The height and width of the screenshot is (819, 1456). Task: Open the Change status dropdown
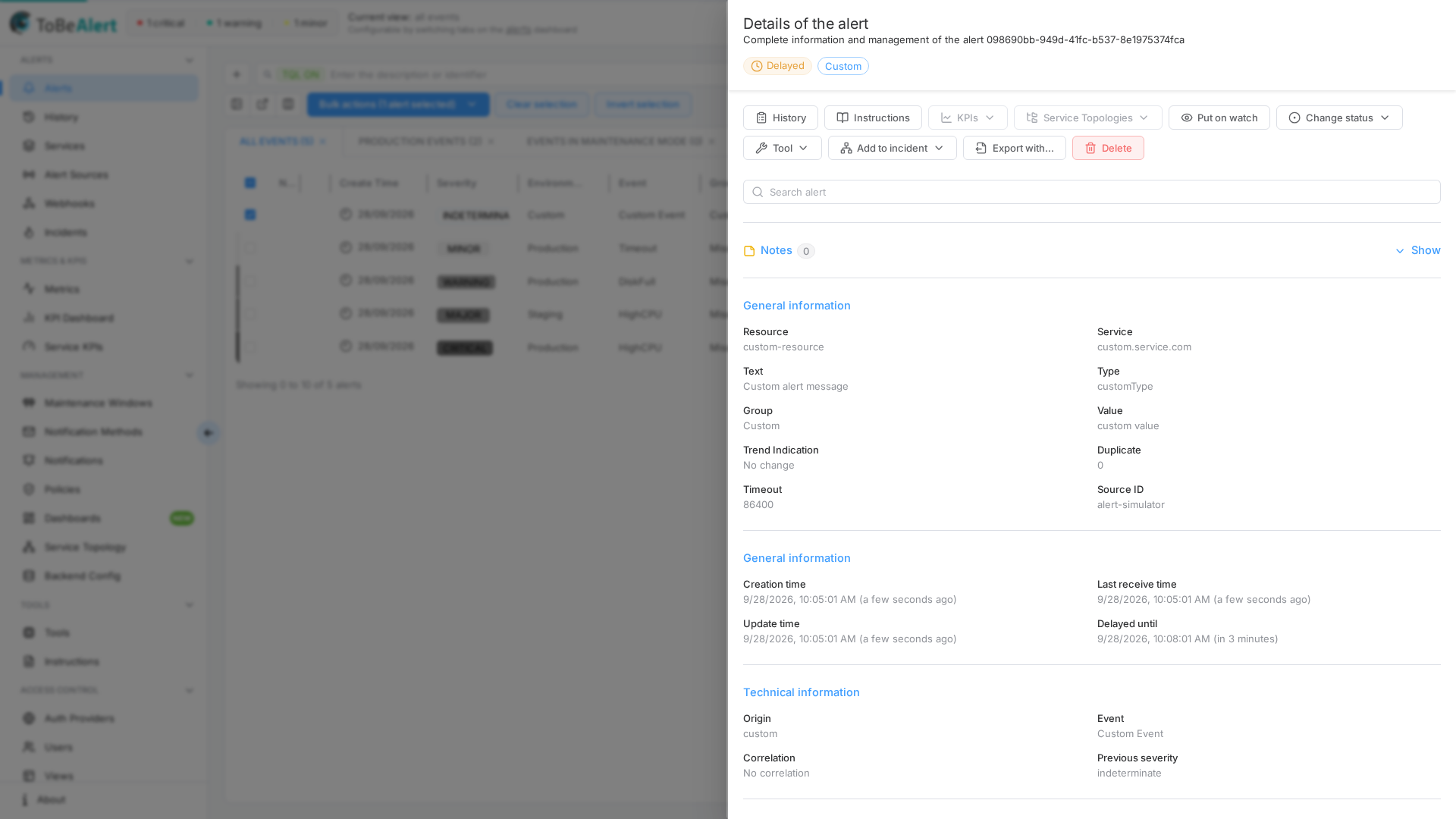point(1339,118)
